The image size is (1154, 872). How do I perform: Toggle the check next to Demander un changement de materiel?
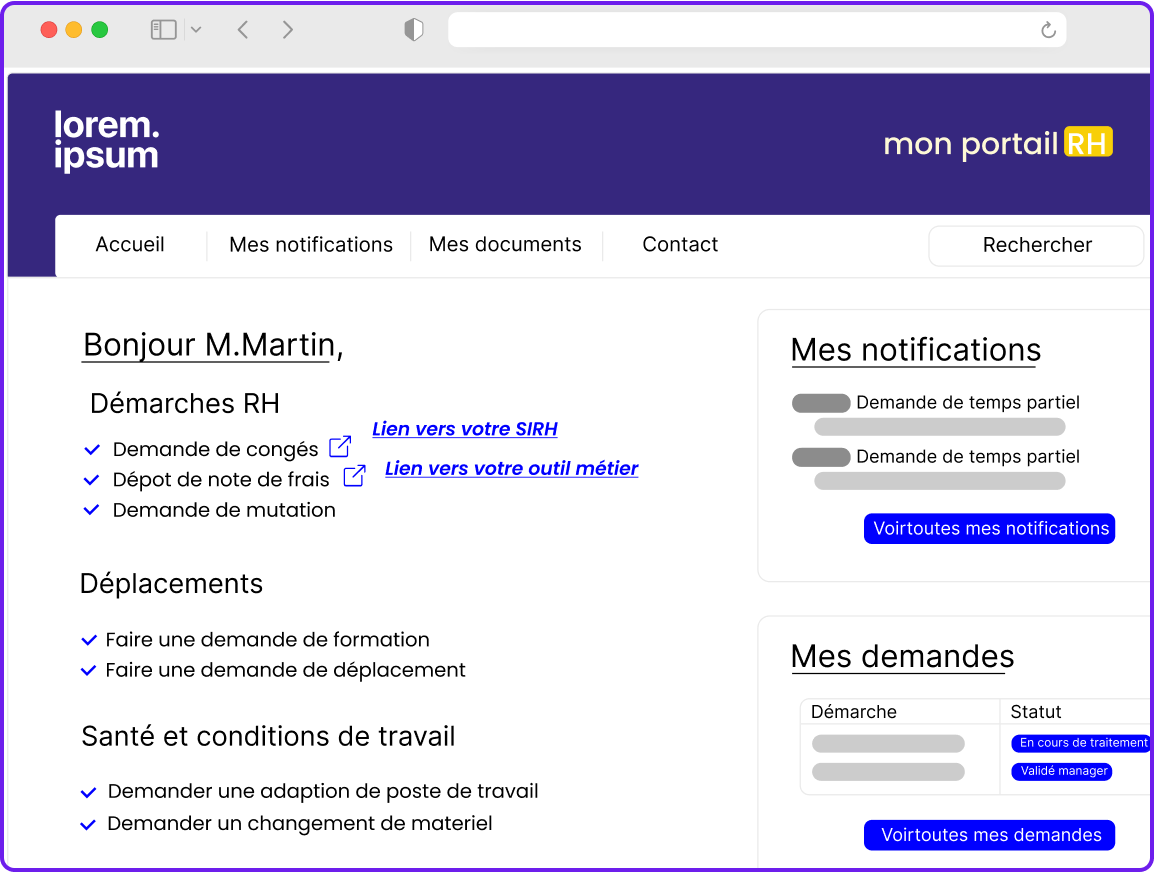click(x=88, y=822)
